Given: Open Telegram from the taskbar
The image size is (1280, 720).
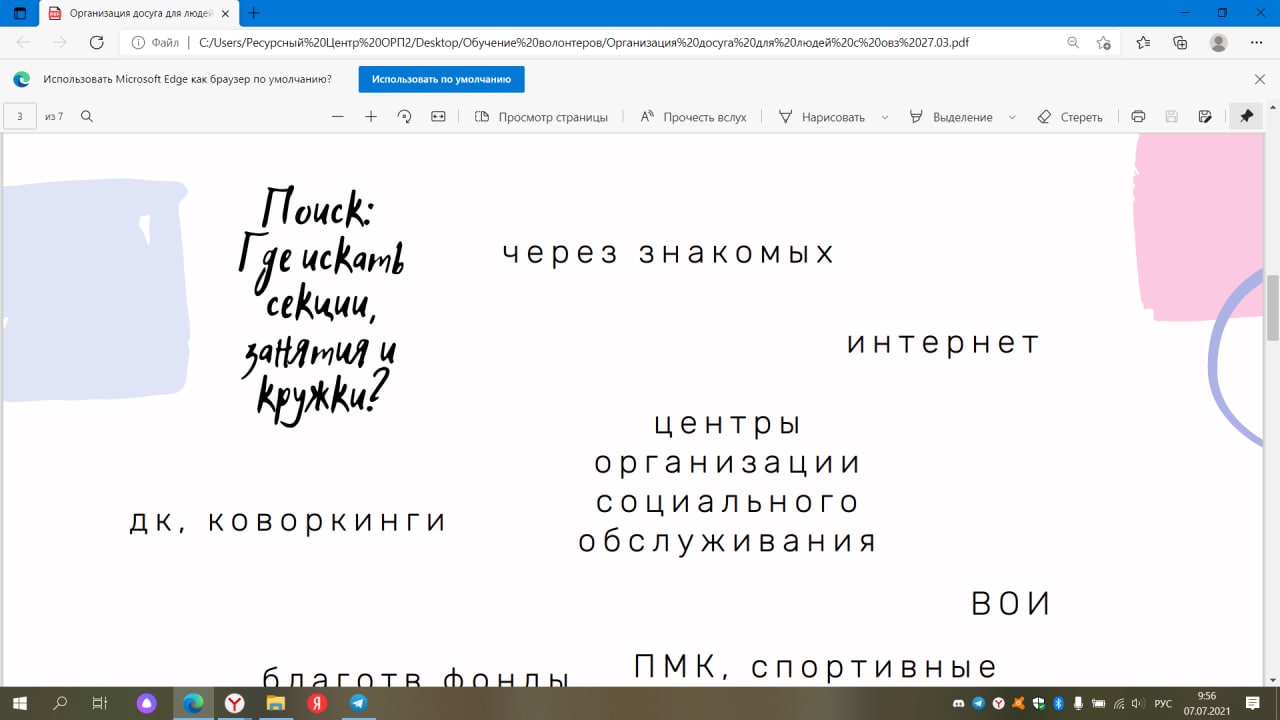Looking at the screenshot, I should coord(358,703).
